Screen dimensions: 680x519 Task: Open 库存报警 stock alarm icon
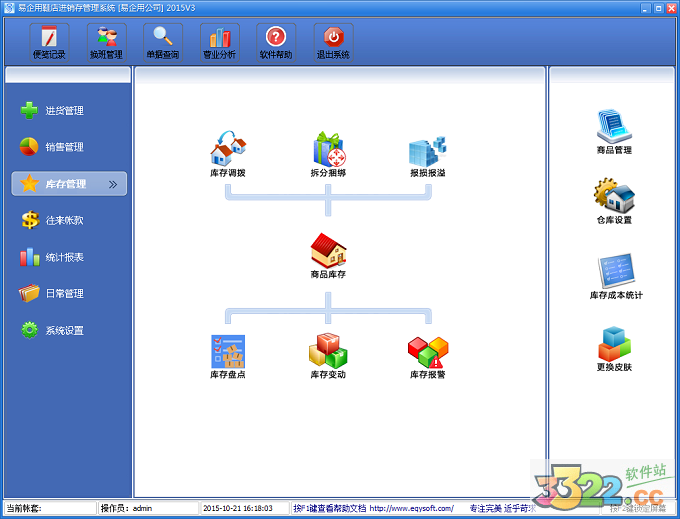point(428,357)
